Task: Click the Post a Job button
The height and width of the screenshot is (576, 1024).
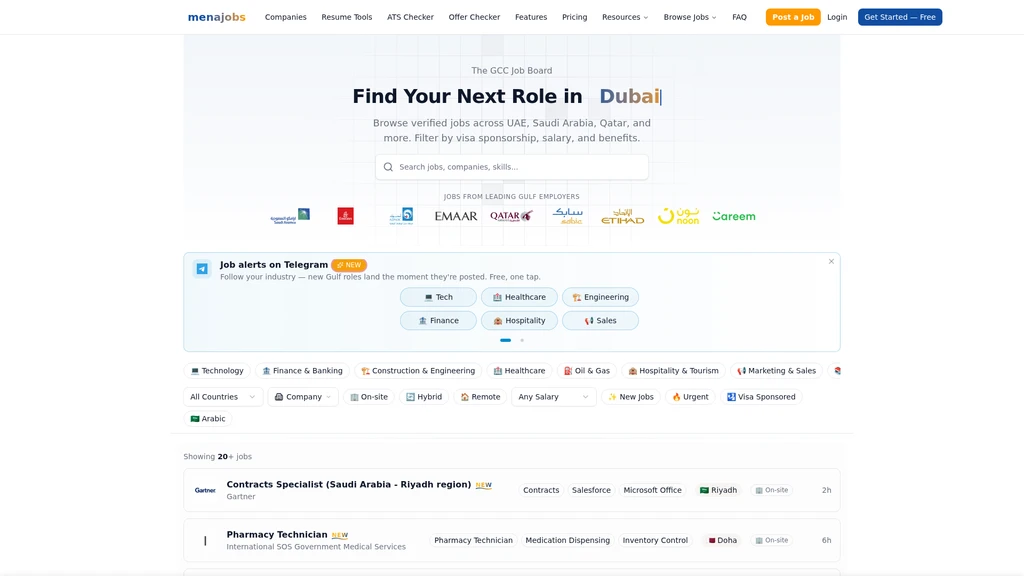Action: click(x=793, y=17)
